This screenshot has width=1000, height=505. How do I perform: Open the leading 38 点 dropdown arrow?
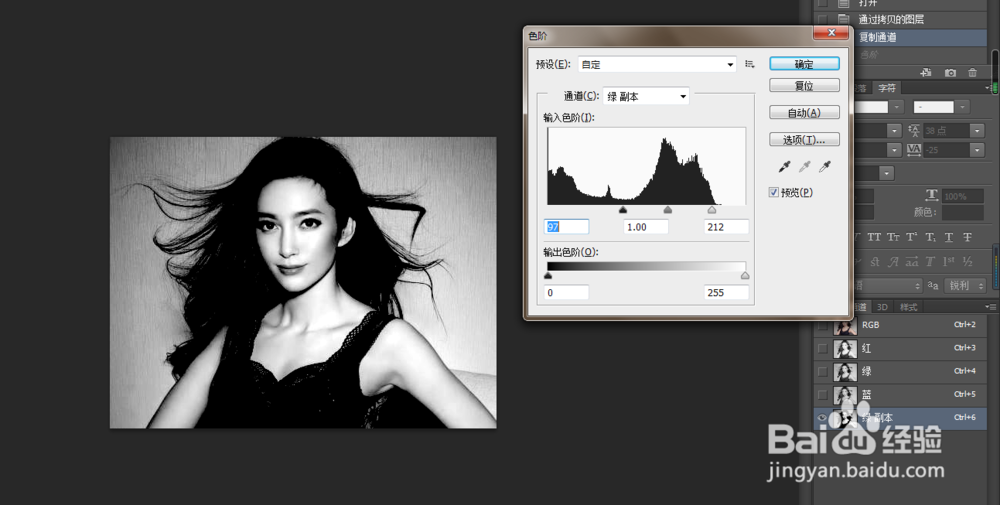coord(977,131)
